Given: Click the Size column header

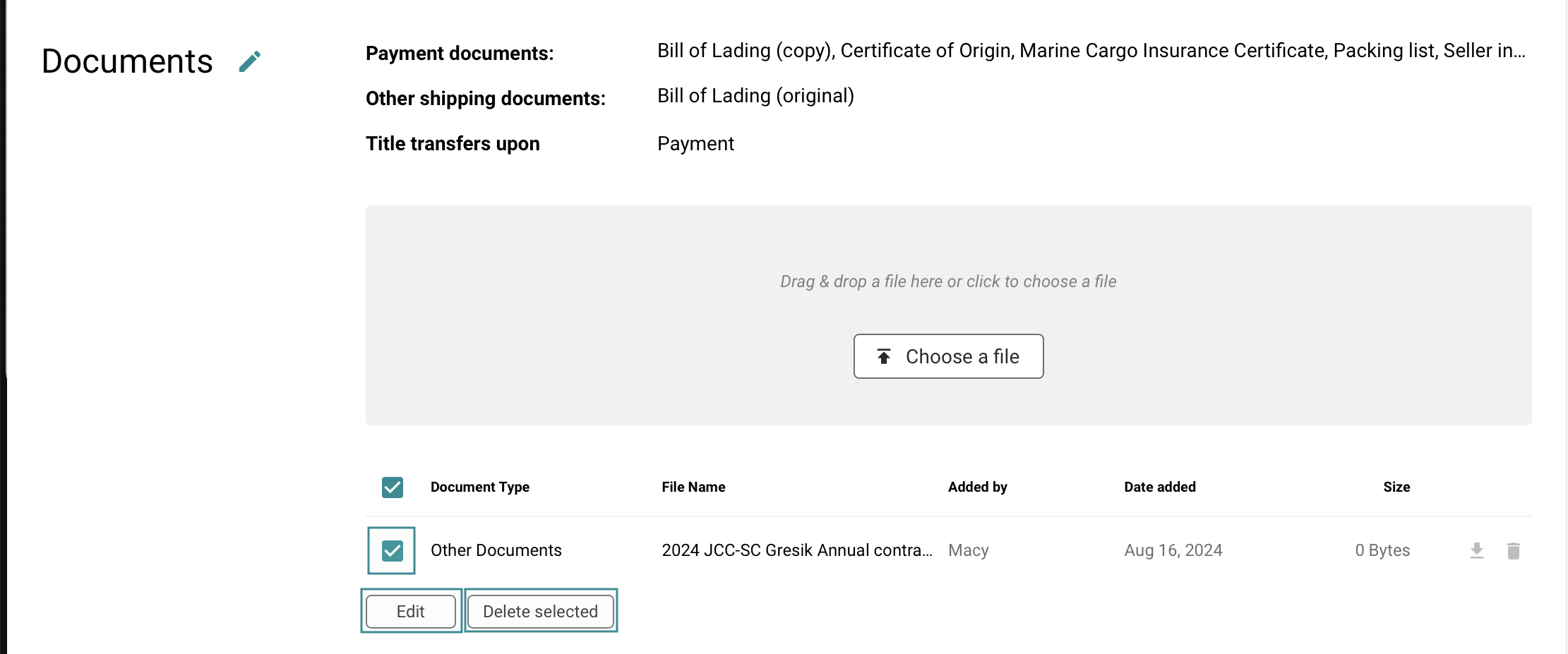Looking at the screenshot, I should 1396,488.
